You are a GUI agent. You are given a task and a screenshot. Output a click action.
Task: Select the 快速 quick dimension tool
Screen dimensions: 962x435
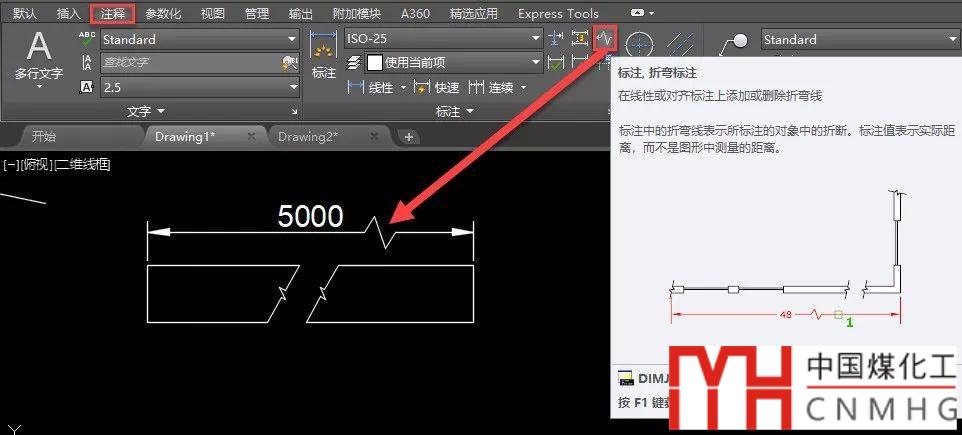click(x=437, y=88)
